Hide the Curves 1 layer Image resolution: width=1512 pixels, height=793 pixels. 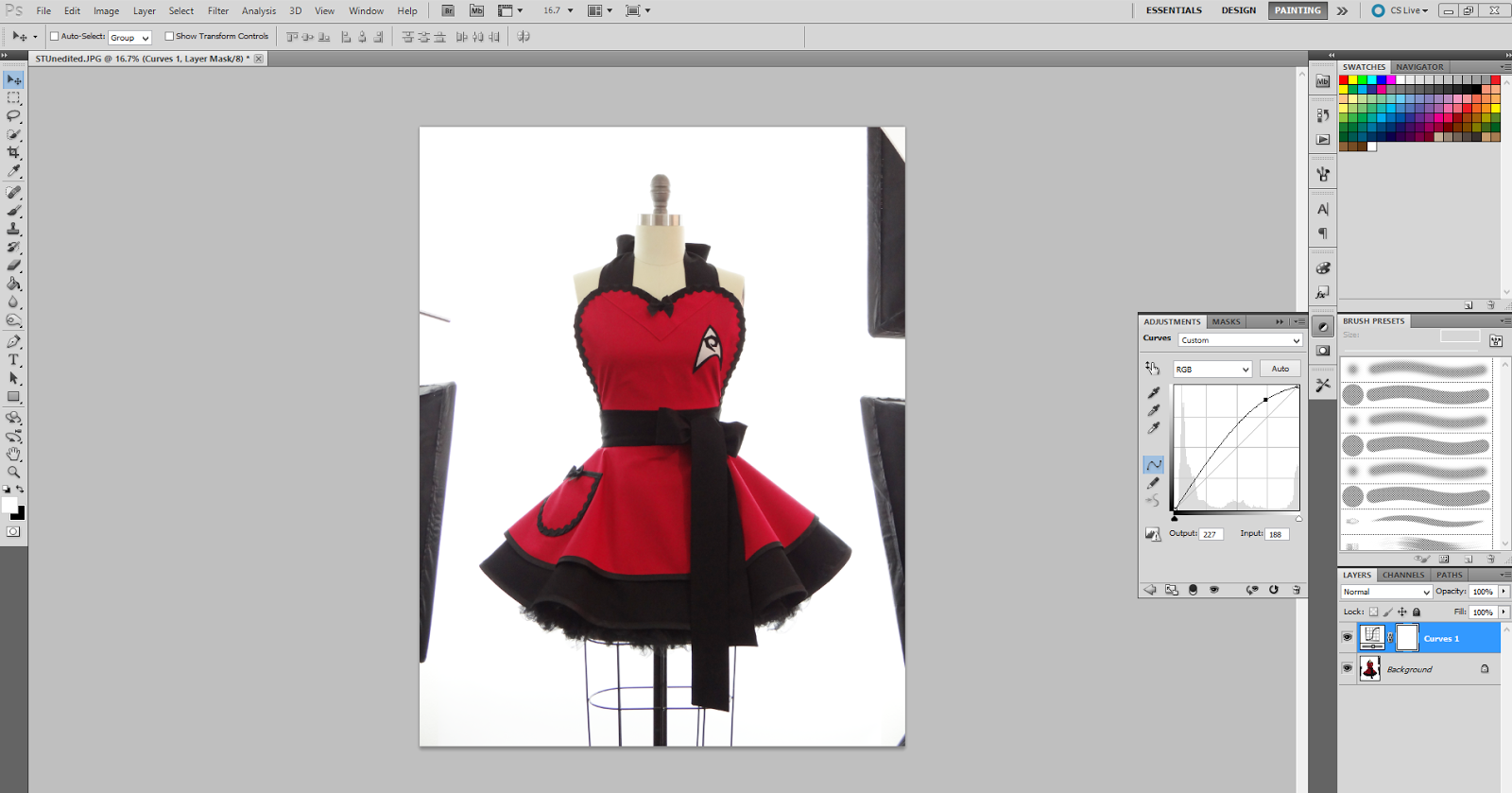[1348, 638]
